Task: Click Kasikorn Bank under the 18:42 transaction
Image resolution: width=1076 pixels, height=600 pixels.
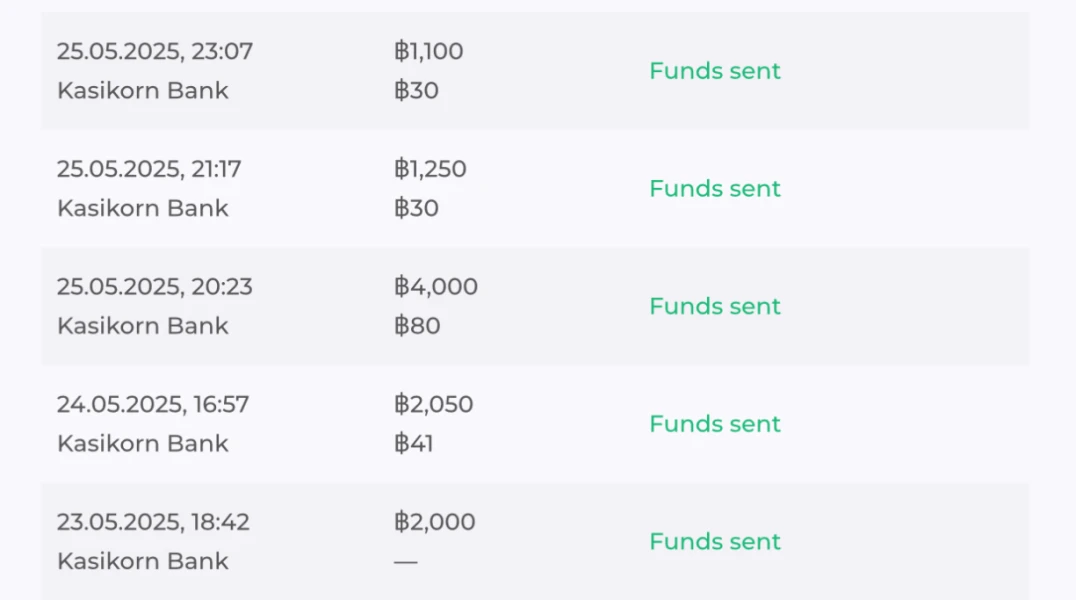Action: point(142,562)
